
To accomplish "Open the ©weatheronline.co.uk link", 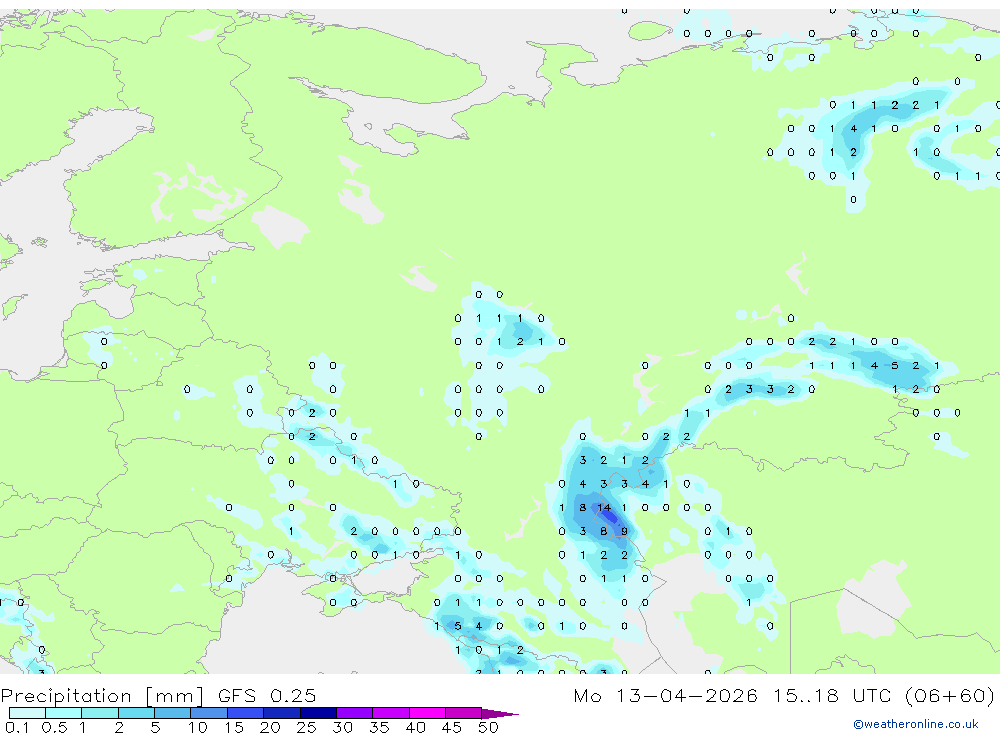I will (915, 724).
